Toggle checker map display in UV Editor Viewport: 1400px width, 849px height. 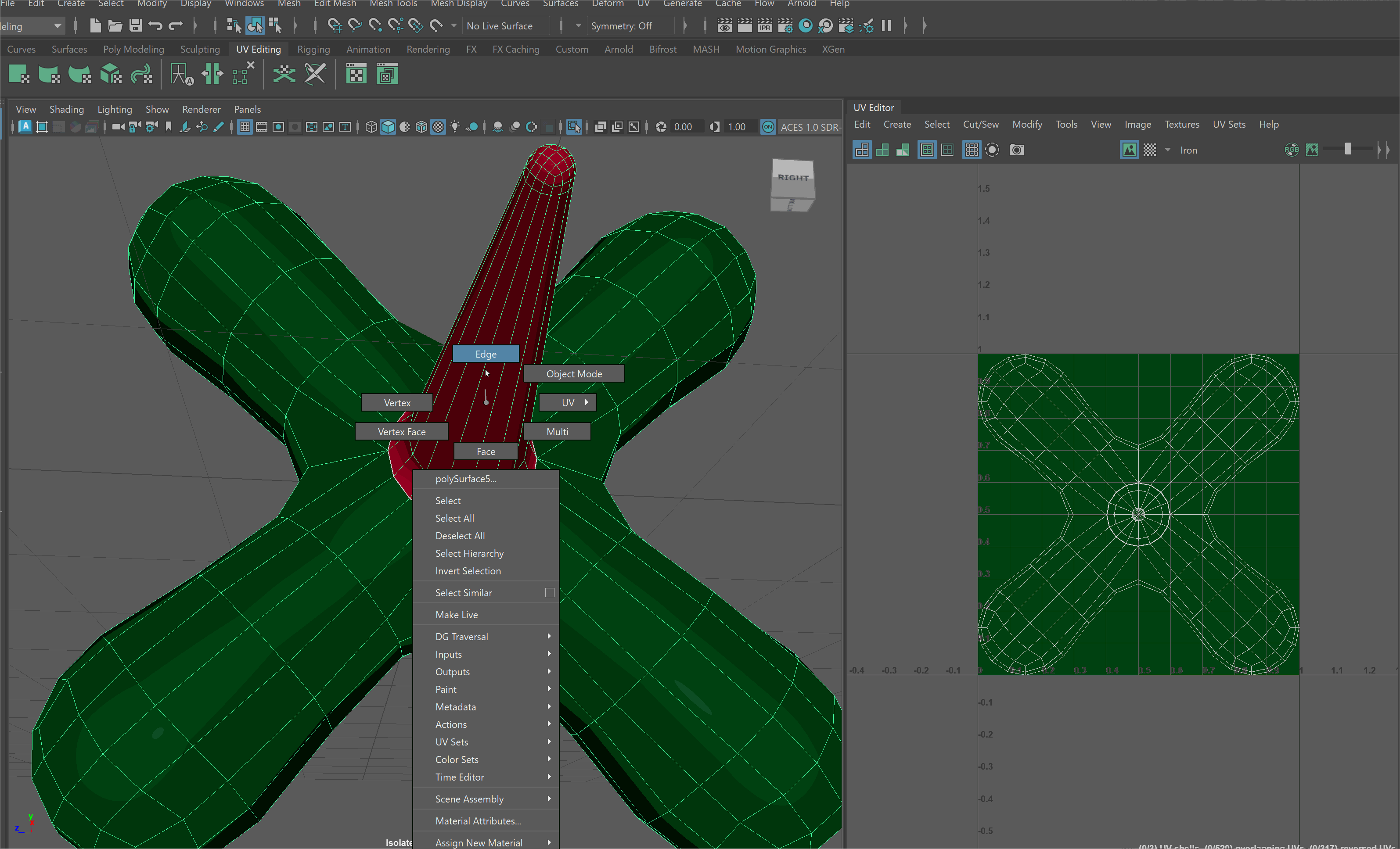pyautogui.click(x=1149, y=150)
